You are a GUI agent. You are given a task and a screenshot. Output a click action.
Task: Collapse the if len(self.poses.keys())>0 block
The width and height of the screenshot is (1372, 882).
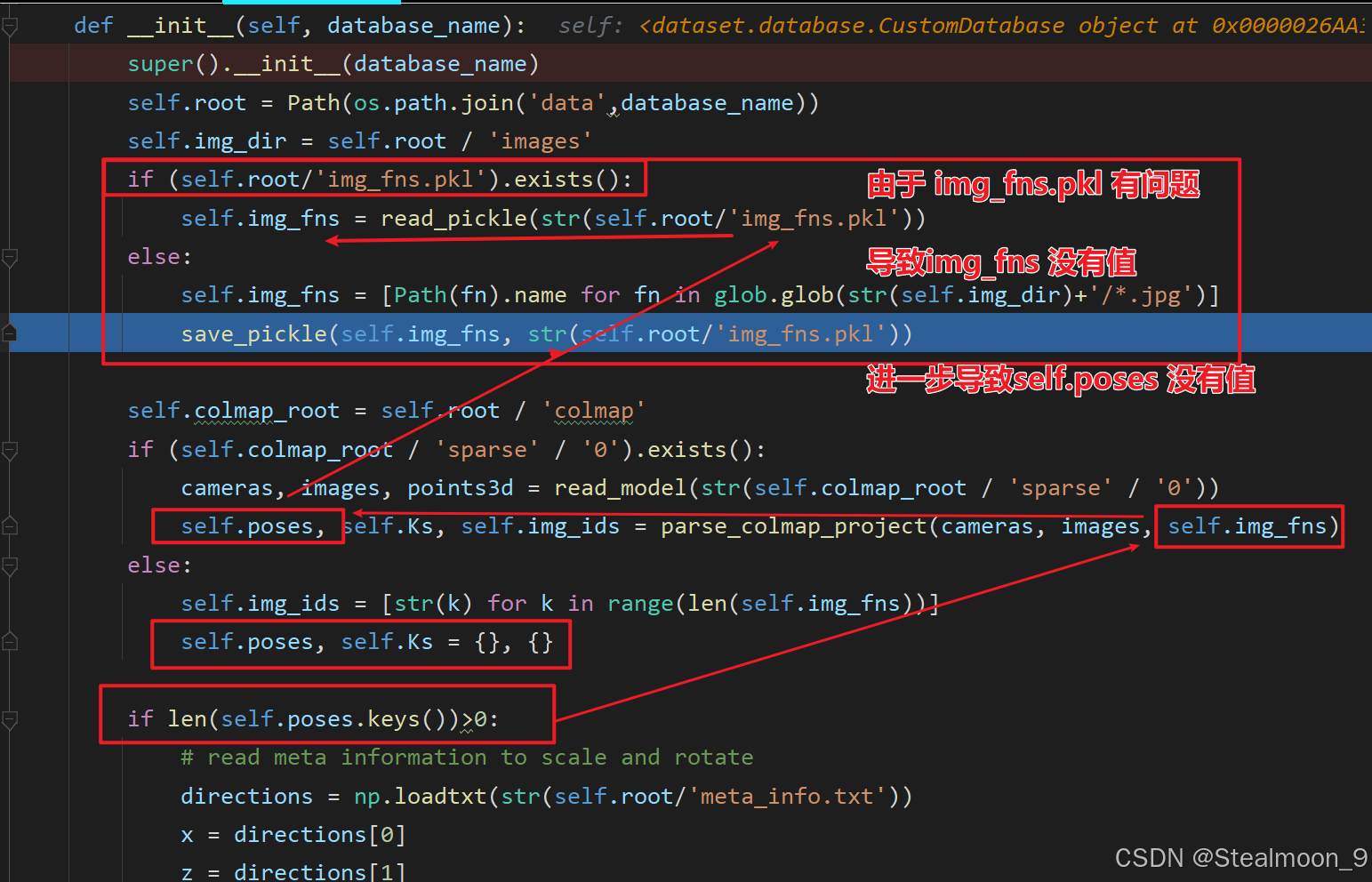10,719
